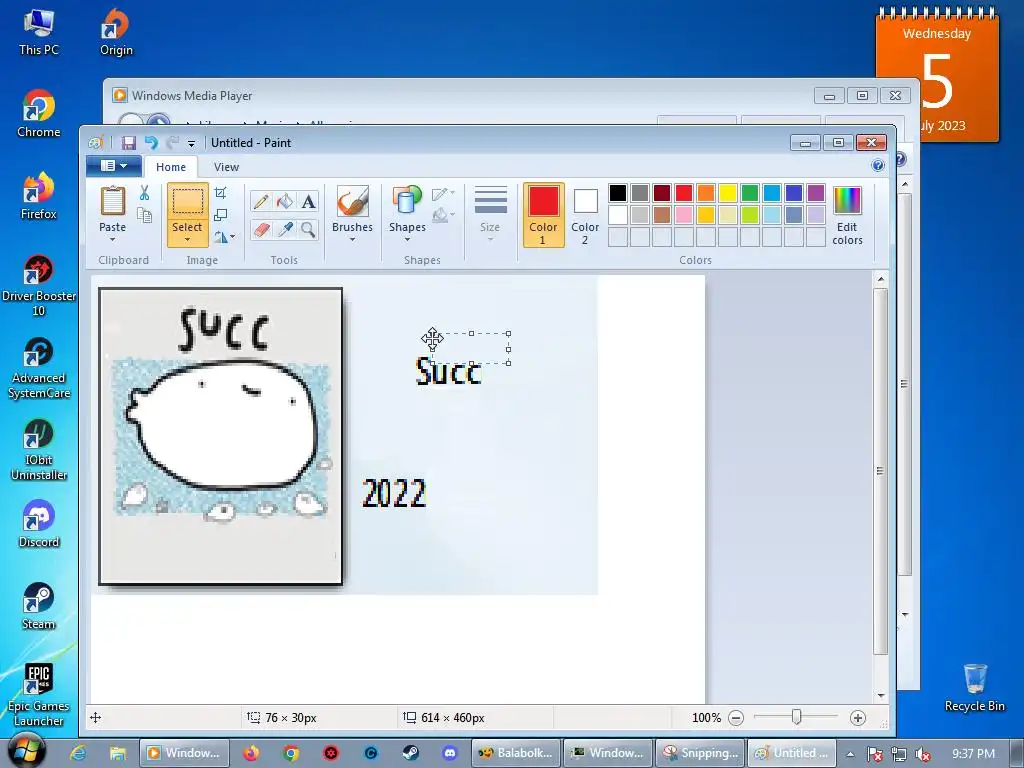
Task: Click the Shapes button
Action: point(407,208)
